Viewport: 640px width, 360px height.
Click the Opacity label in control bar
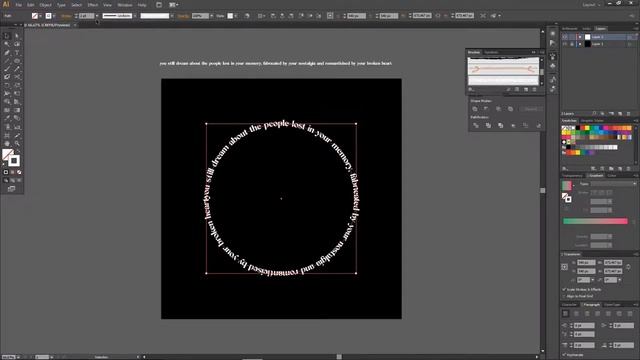pyautogui.click(x=183, y=16)
